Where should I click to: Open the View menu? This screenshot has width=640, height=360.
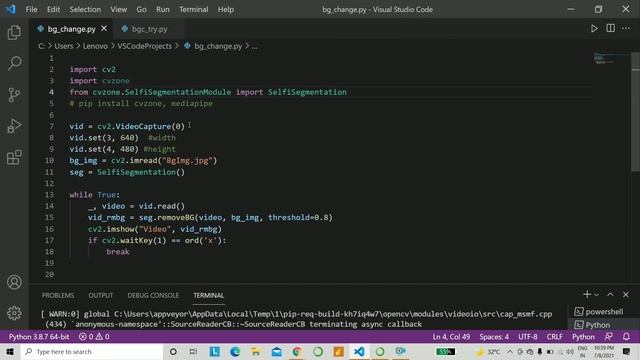(x=118, y=9)
